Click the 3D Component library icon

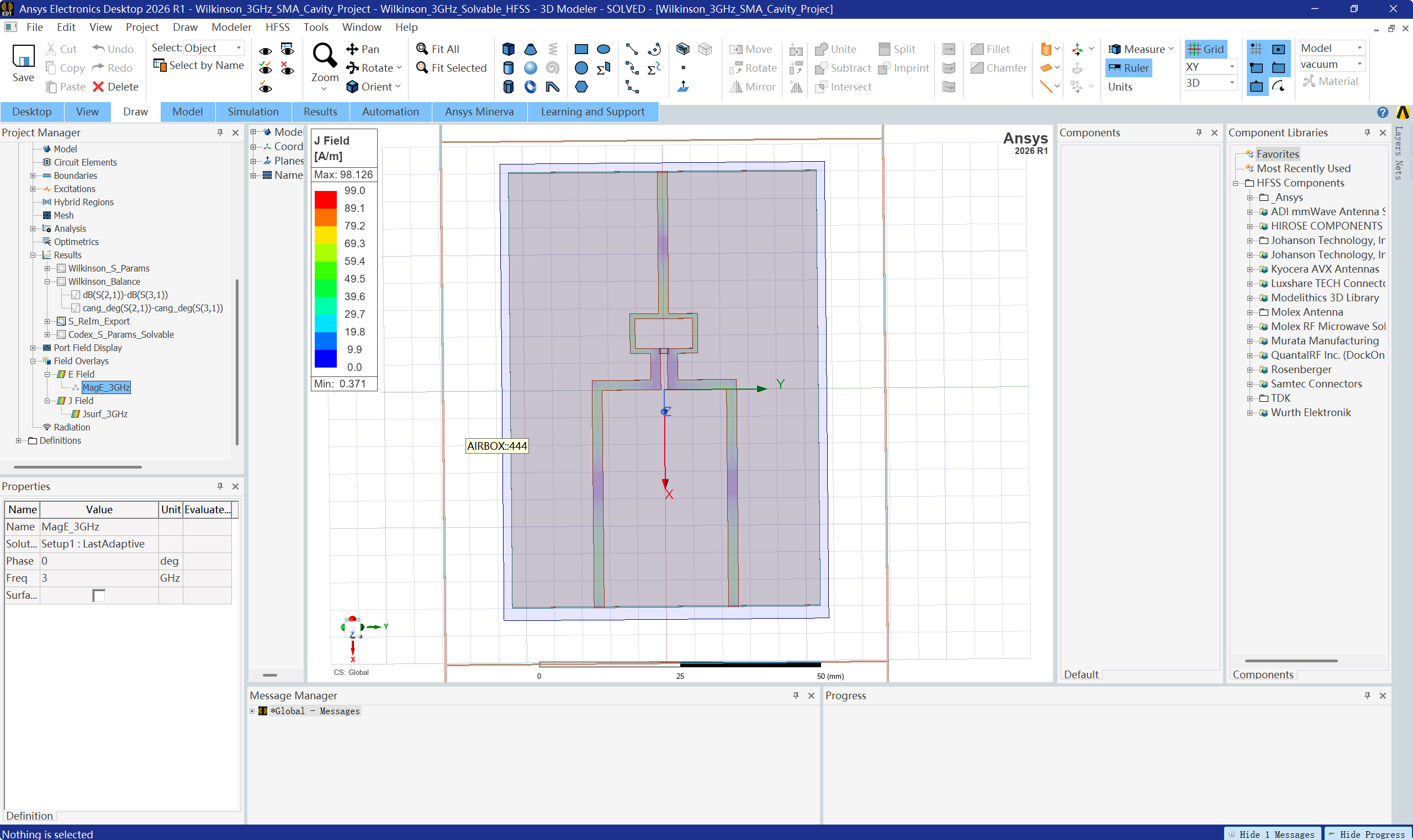[683, 49]
